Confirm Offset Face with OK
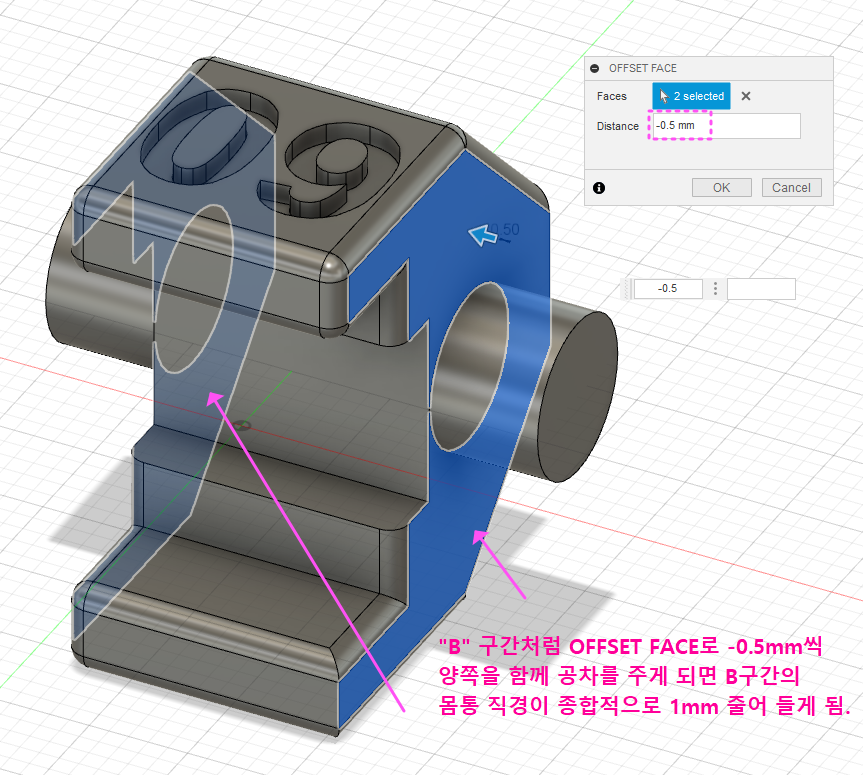Viewport: 863px width, 775px height. pyautogui.click(x=722, y=188)
